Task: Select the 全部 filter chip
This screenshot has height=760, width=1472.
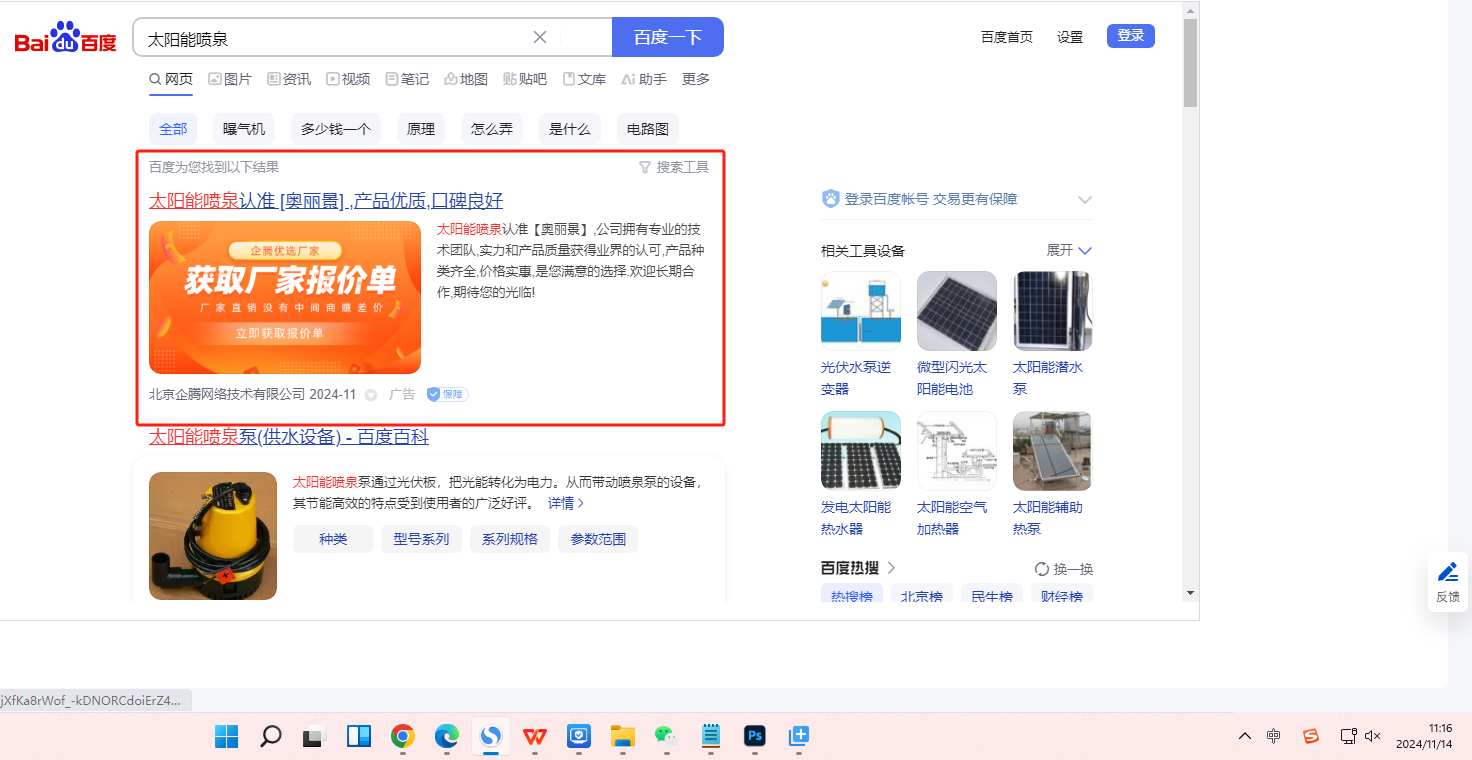Action: tap(173, 129)
